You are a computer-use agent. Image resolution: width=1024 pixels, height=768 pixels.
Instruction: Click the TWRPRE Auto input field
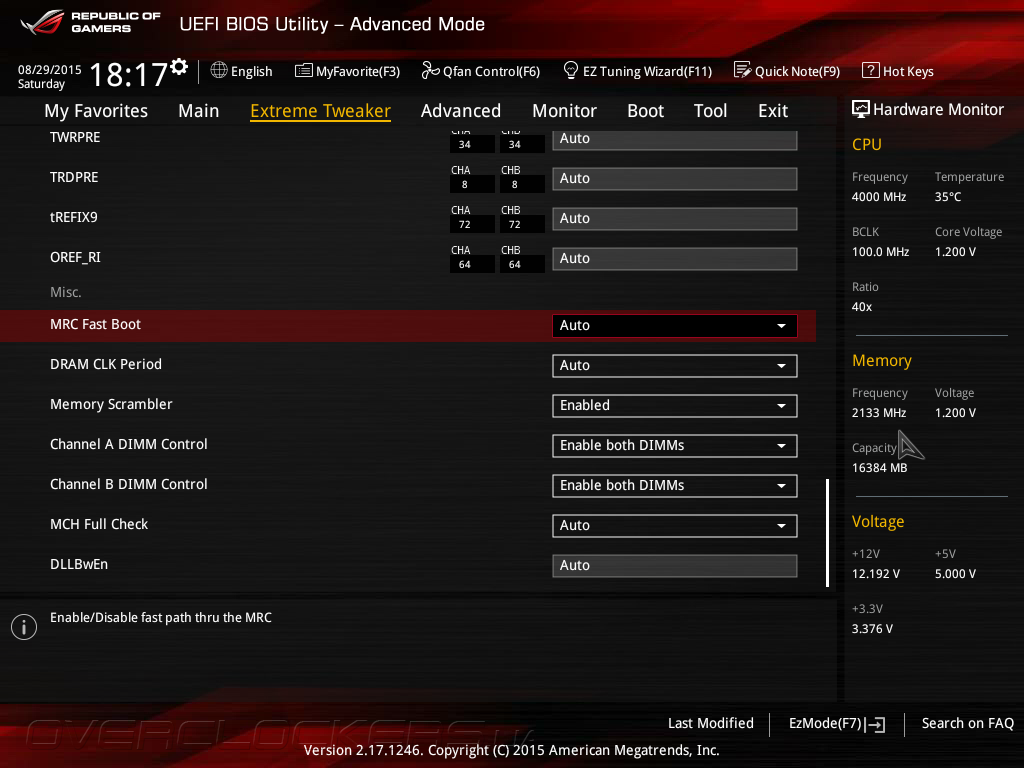point(675,139)
